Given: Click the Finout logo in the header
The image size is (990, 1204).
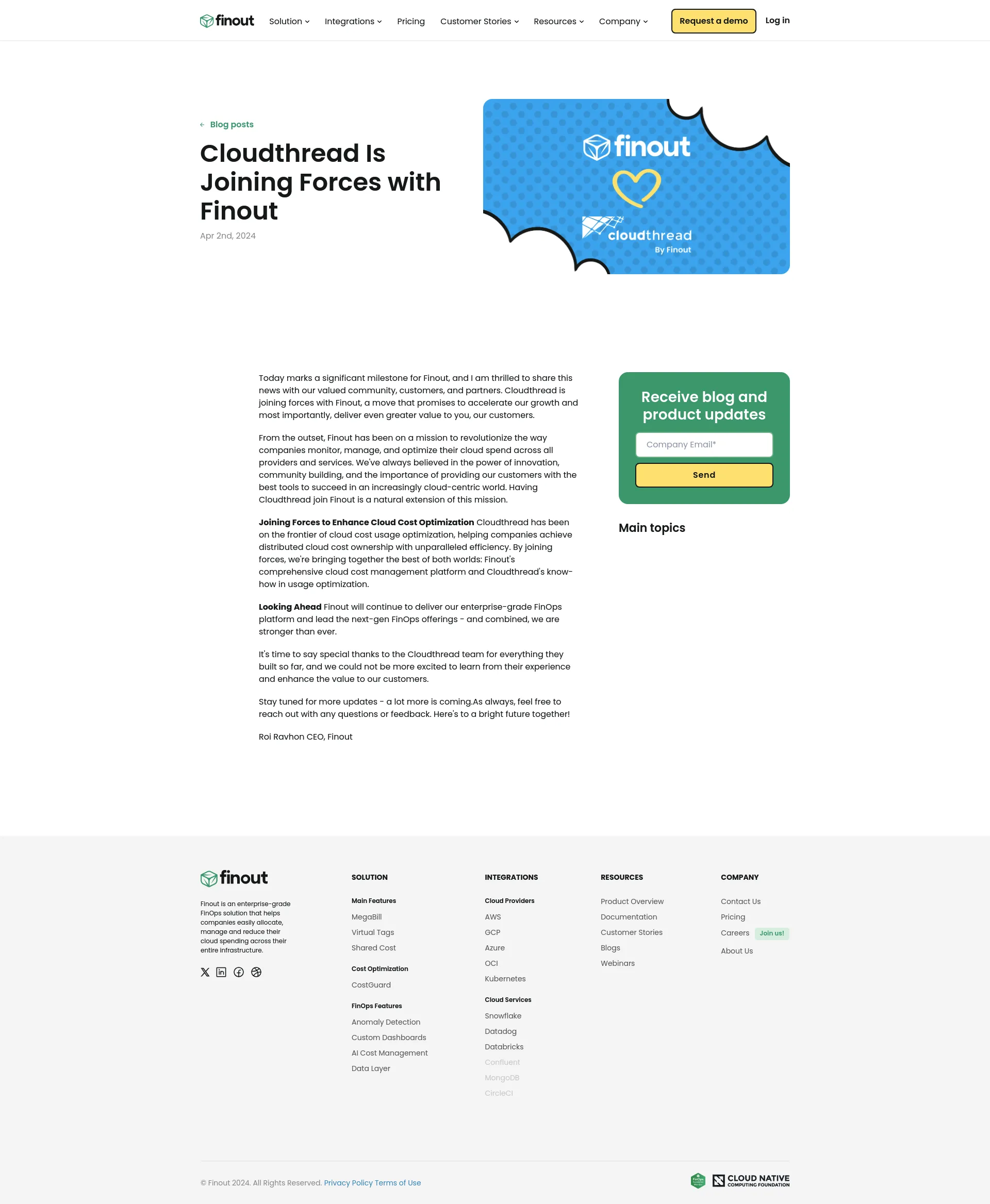Looking at the screenshot, I should tap(227, 20).
